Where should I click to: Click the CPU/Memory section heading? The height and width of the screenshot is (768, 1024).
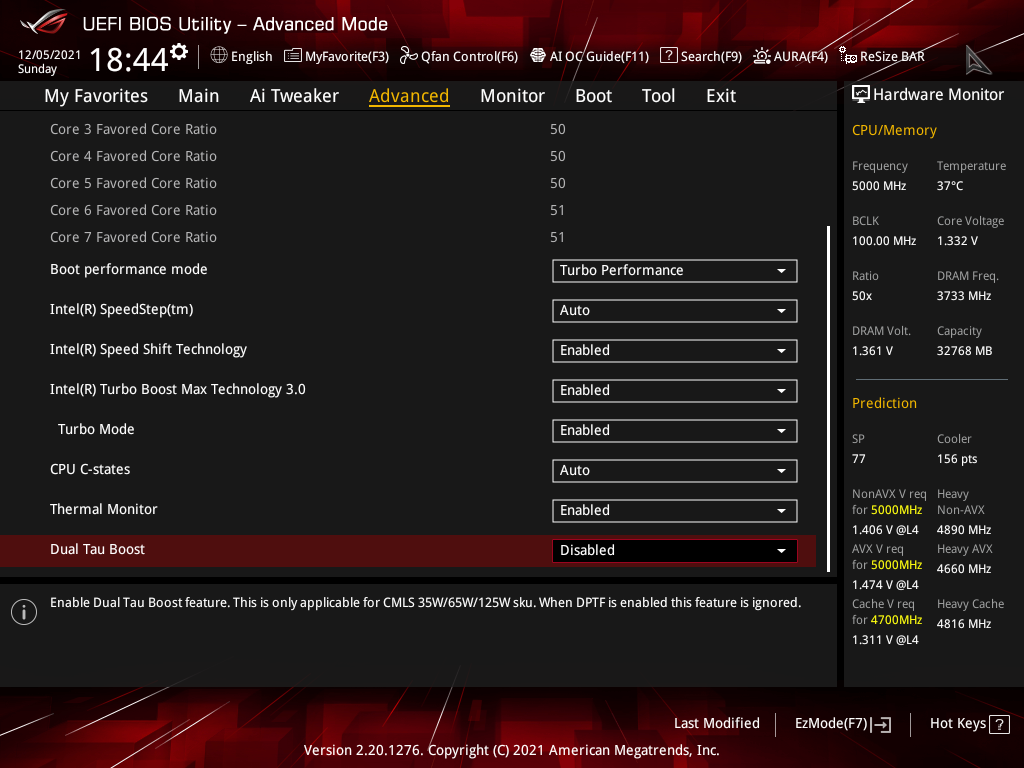coord(893,130)
